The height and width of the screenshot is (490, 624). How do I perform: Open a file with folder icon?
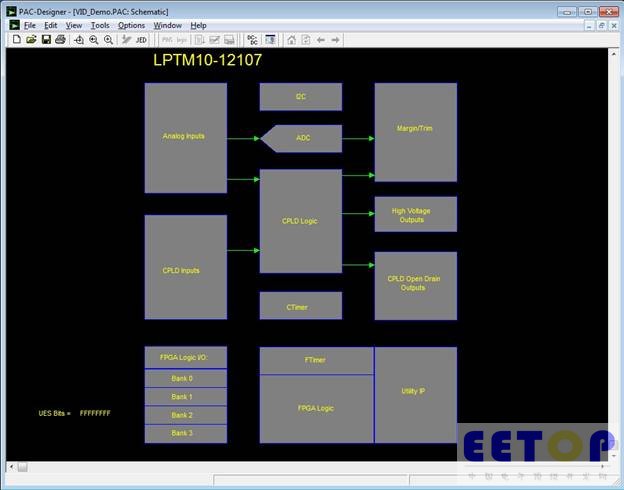pyautogui.click(x=31, y=39)
